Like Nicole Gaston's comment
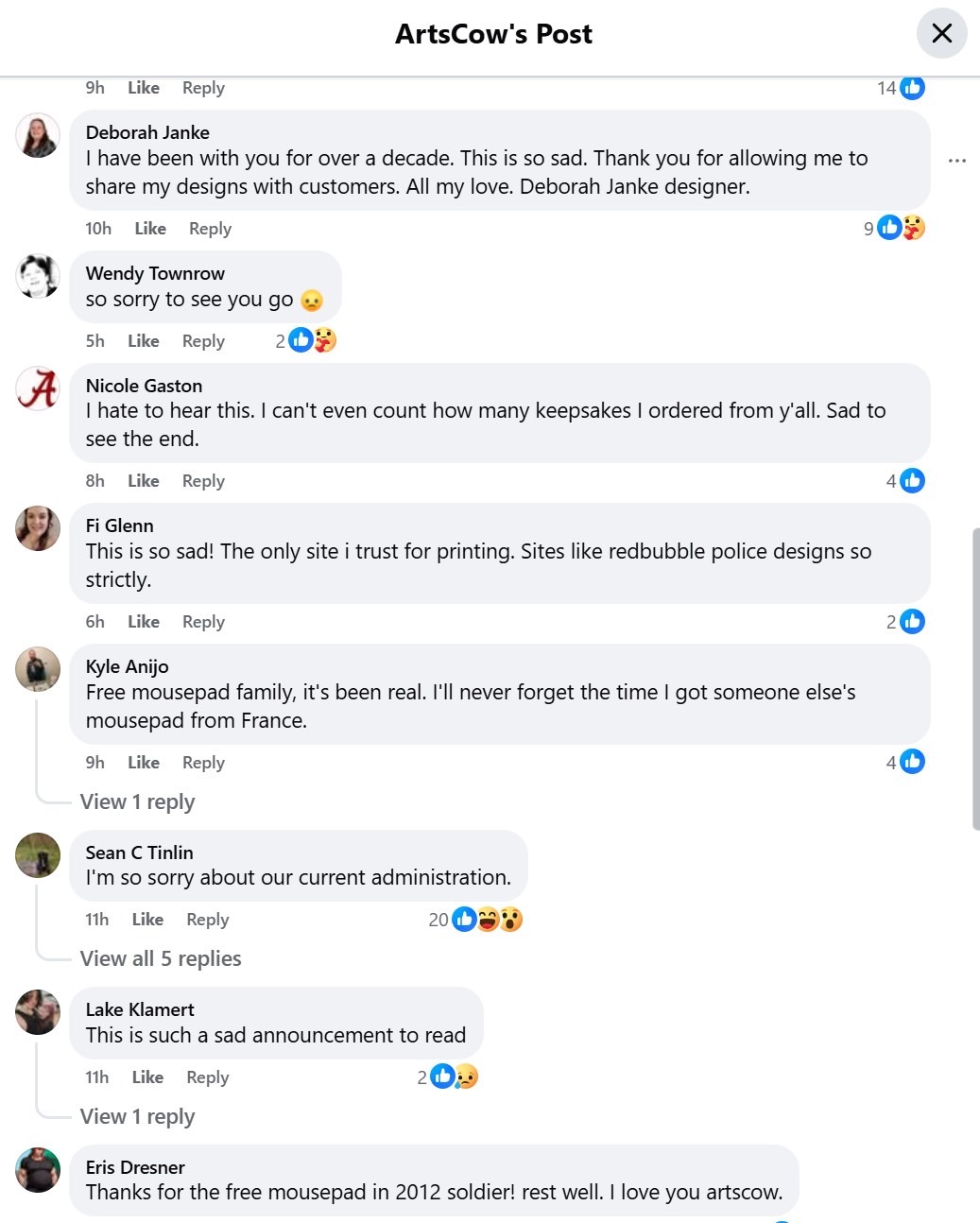The width and height of the screenshot is (980, 1223). point(144,481)
